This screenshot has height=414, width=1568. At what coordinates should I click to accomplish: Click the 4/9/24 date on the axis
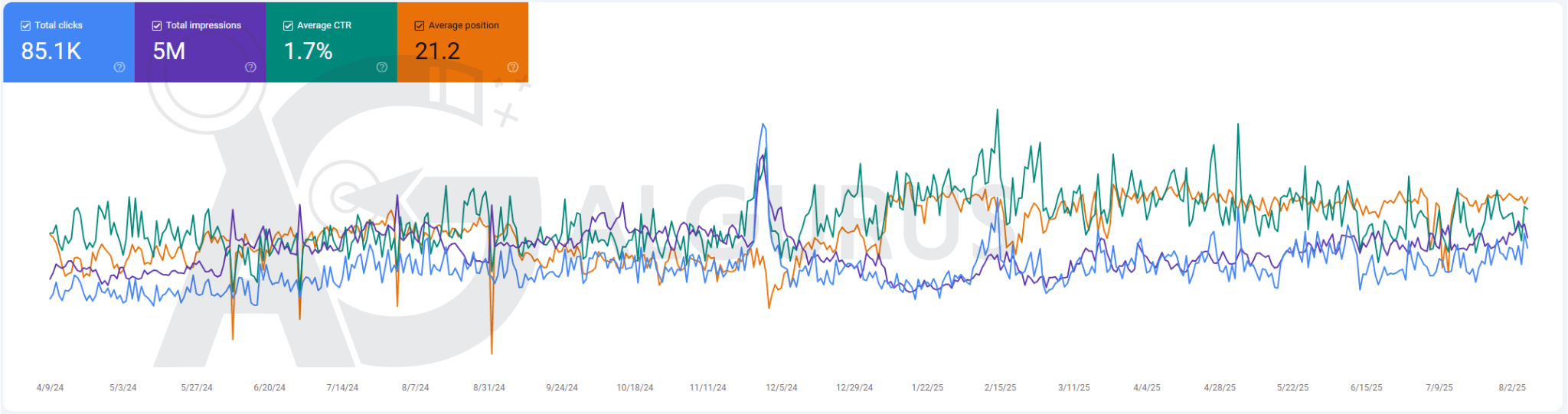51,388
